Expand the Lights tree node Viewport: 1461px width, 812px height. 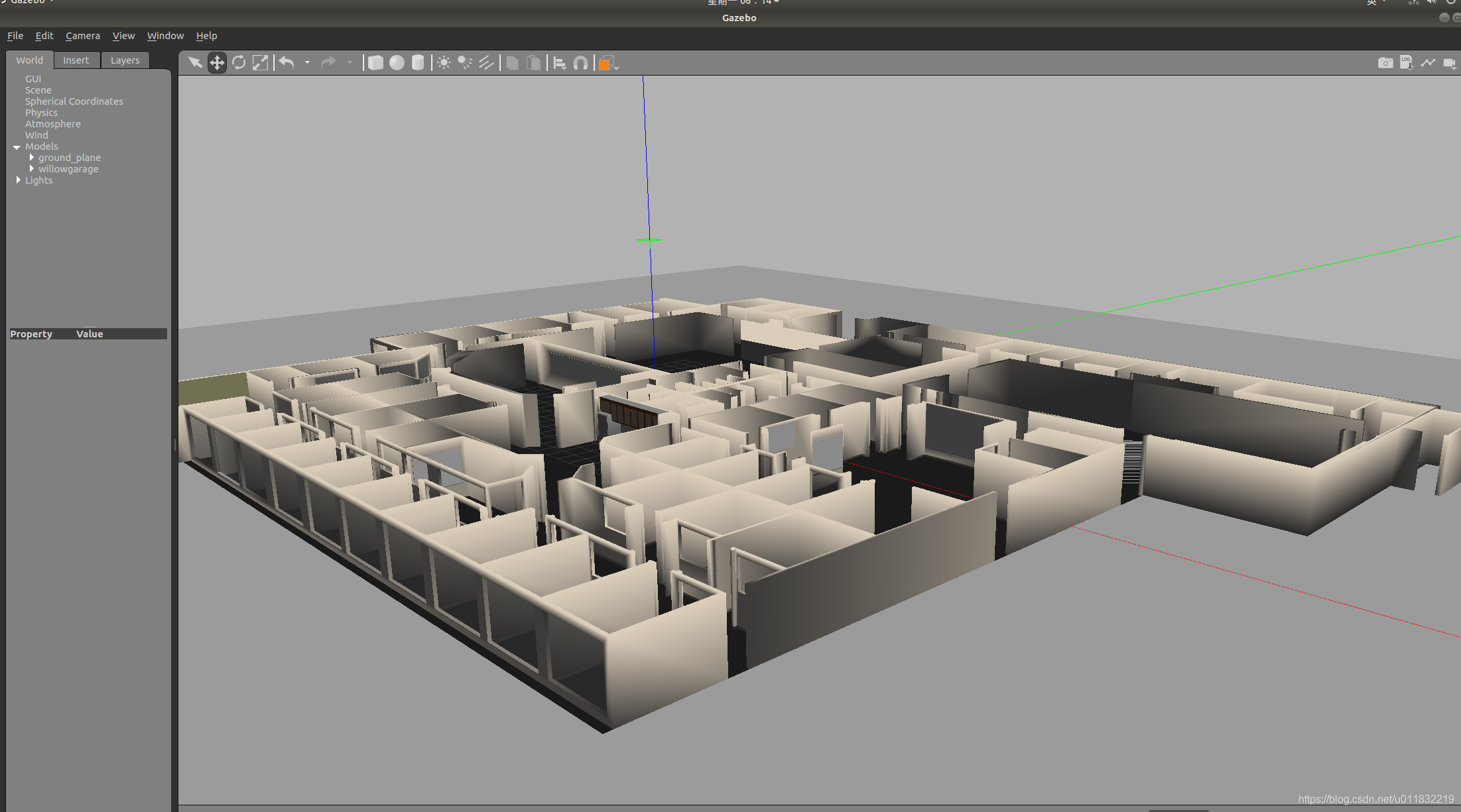tap(18, 180)
